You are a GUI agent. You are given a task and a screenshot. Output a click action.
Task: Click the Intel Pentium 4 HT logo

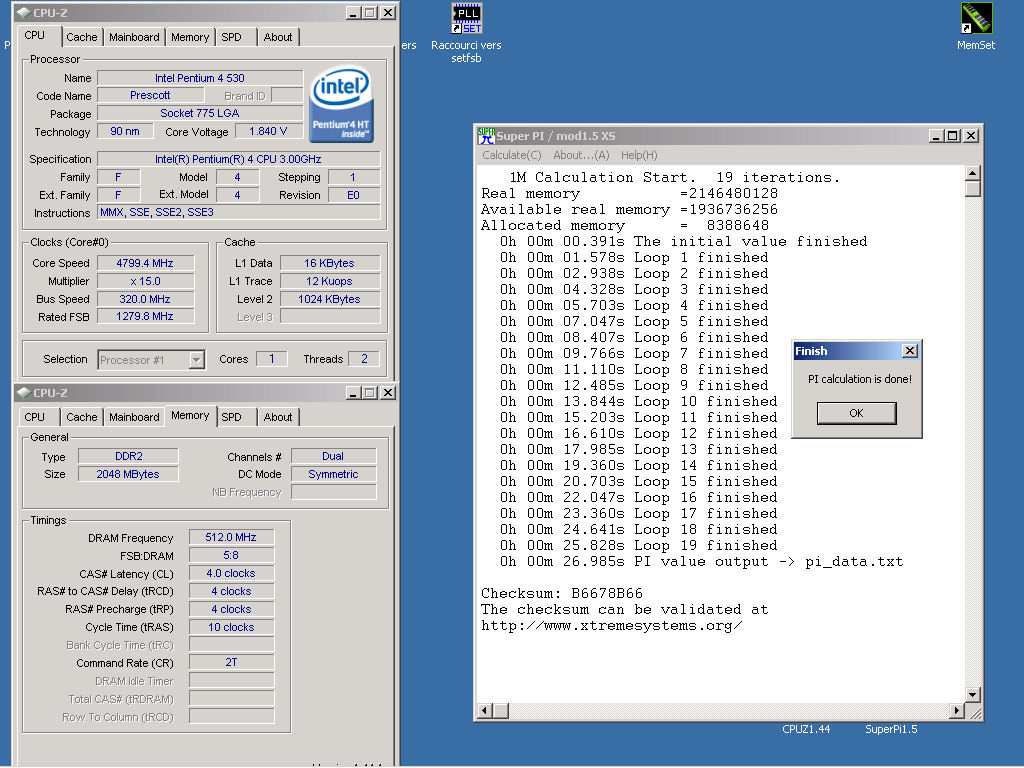click(342, 104)
